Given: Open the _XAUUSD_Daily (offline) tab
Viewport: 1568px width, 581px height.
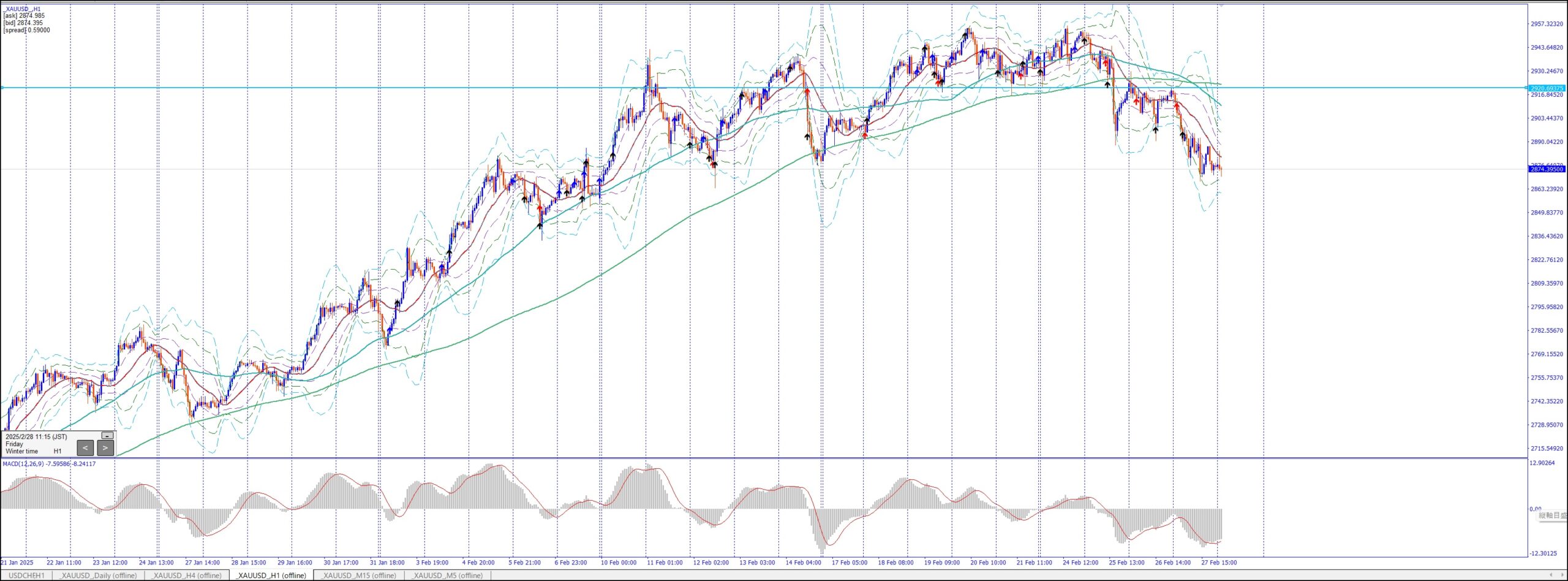Looking at the screenshot, I should [98, 575].
